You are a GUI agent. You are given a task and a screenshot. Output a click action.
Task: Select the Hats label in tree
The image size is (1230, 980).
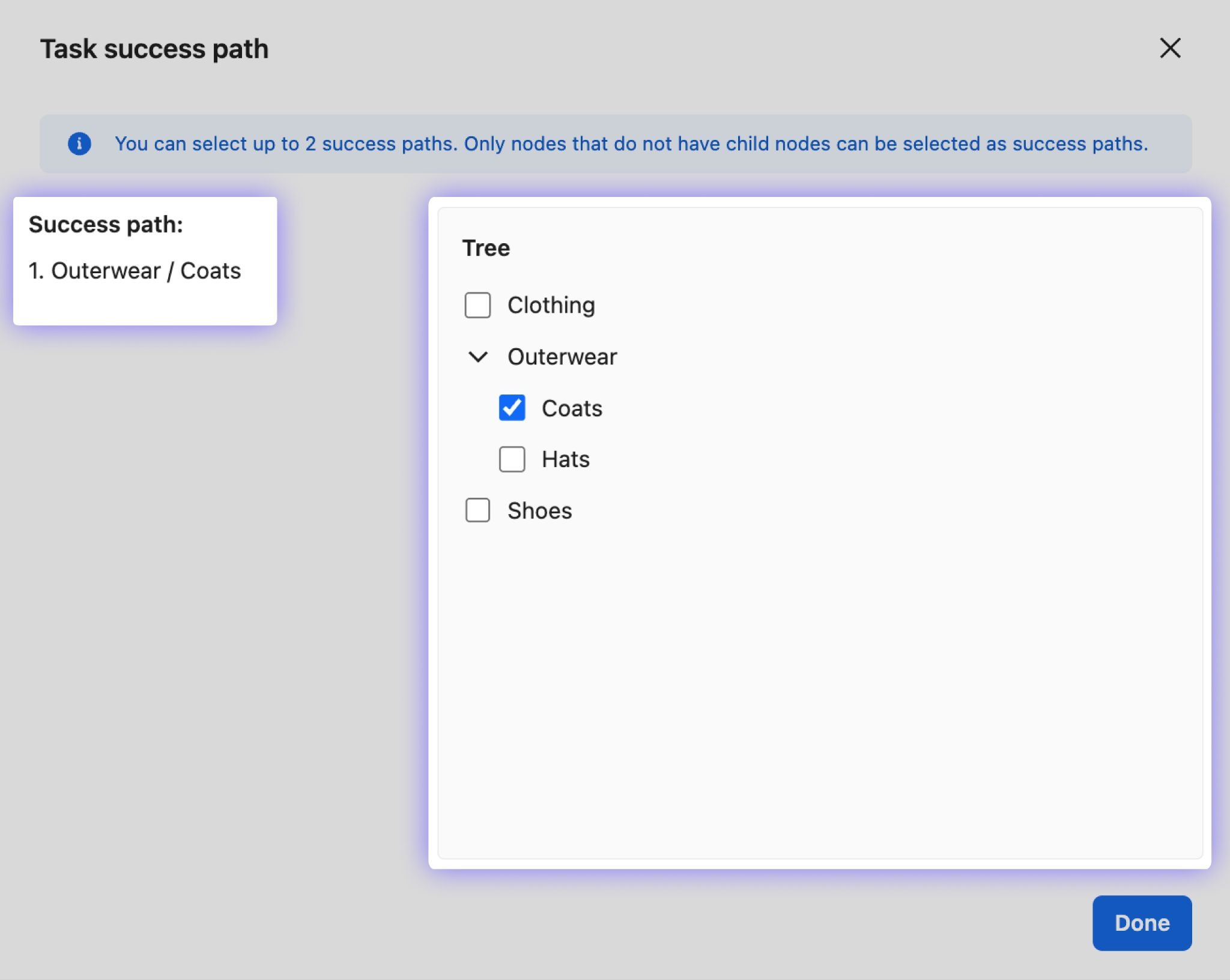pyautogui.click(x=565, y=459)
